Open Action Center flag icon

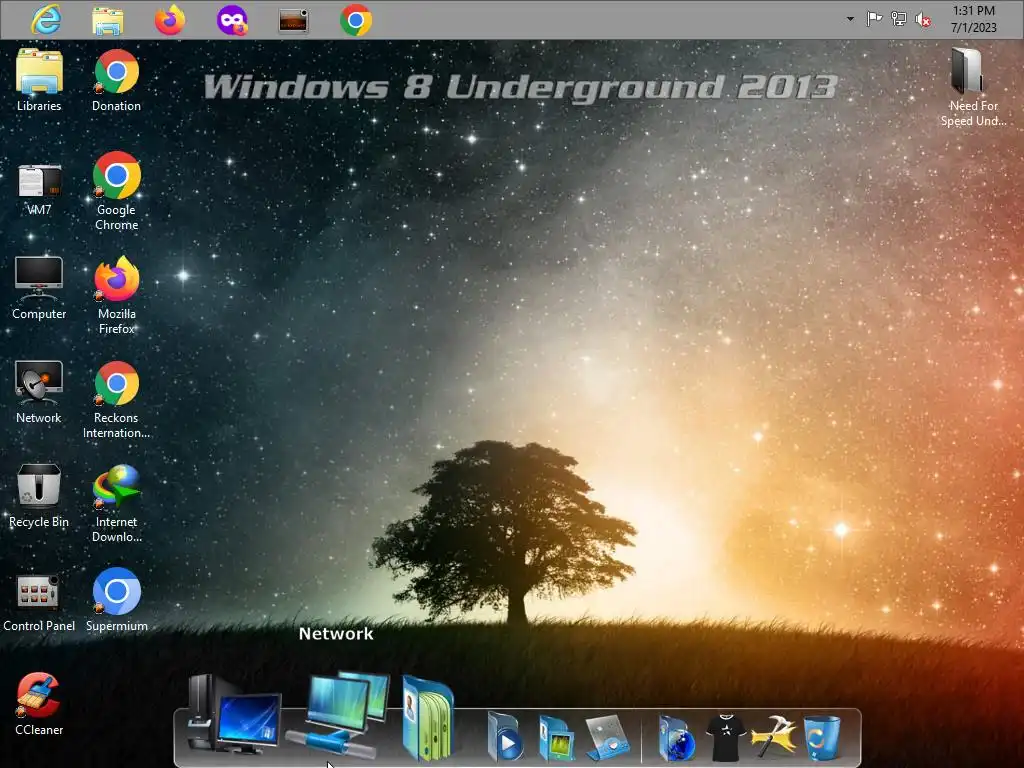point(874,19)
